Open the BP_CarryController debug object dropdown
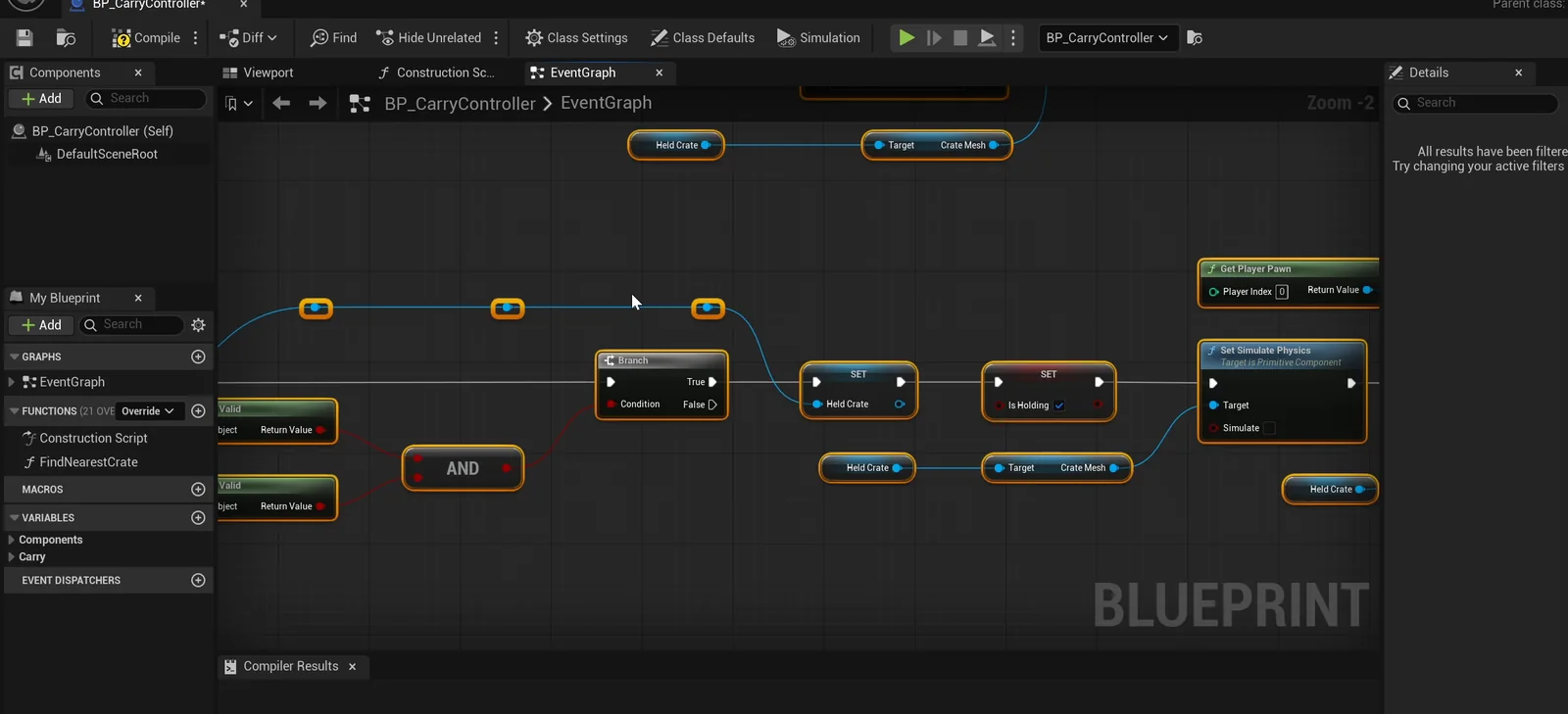The height and width of the screenshot is (714, 1568). tap(1107, 38)
